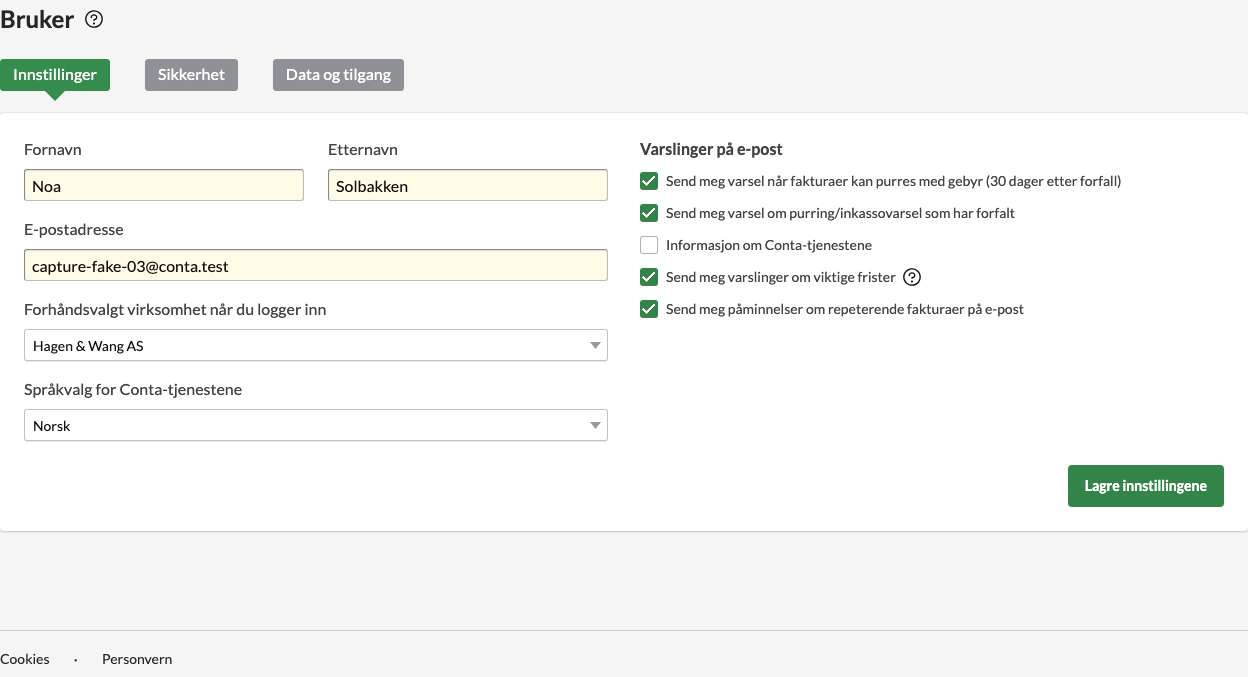The width and height of the screenshot is (1248, 677).
Task: Go to the Data og tilgang tab
Action: click(338, 75)
